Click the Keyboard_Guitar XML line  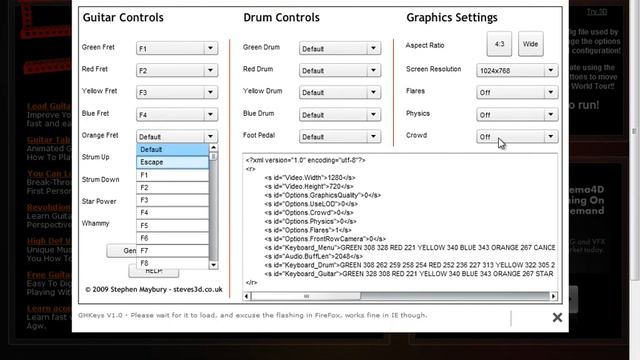pos(409,273)
